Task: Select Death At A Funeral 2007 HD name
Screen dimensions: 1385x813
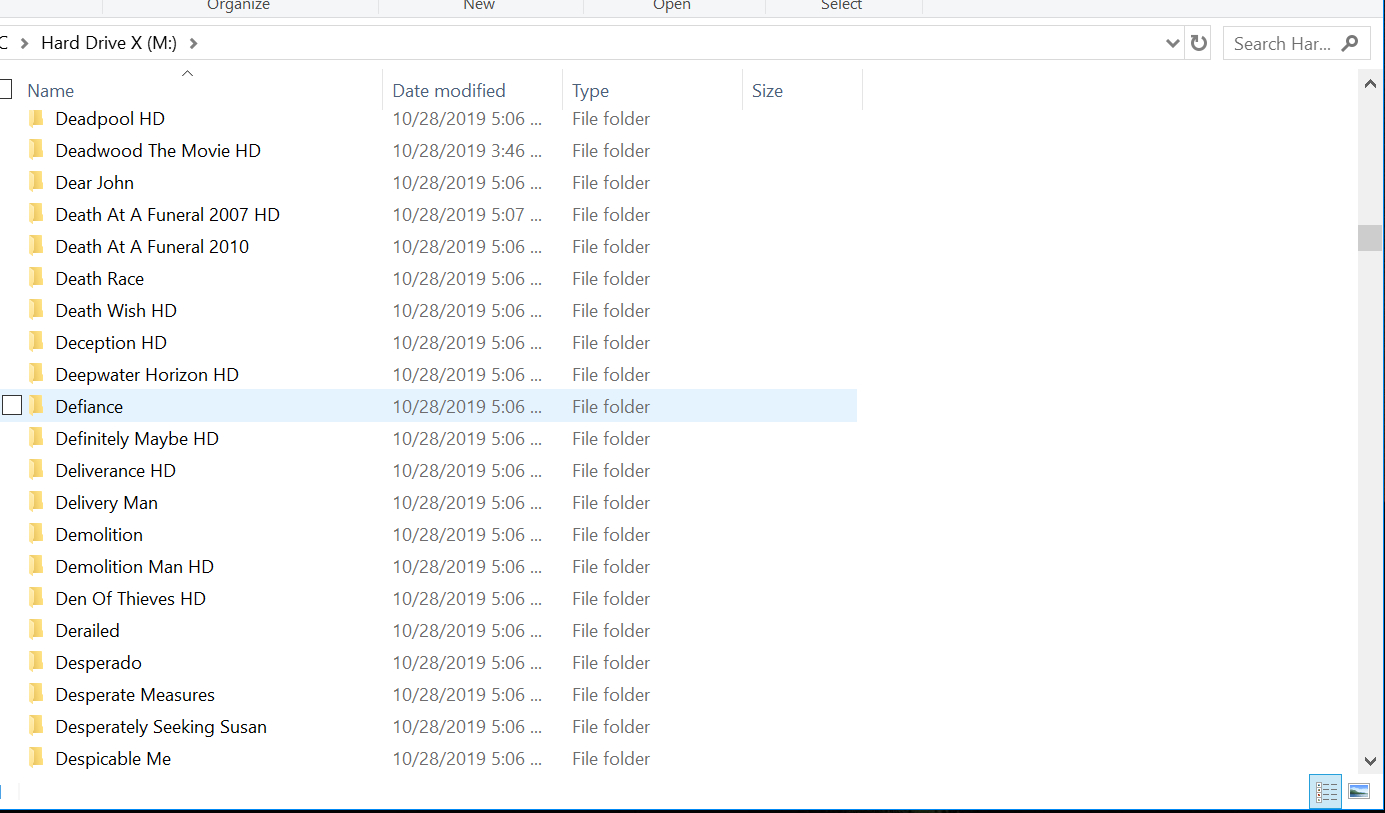Action: point(168,215)
